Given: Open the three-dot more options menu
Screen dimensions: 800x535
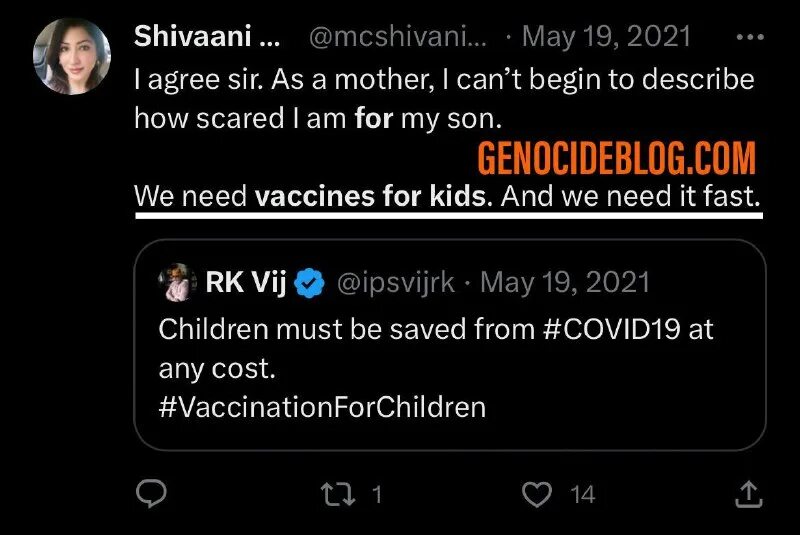Looking at the screenshot, I should point(749,37).
